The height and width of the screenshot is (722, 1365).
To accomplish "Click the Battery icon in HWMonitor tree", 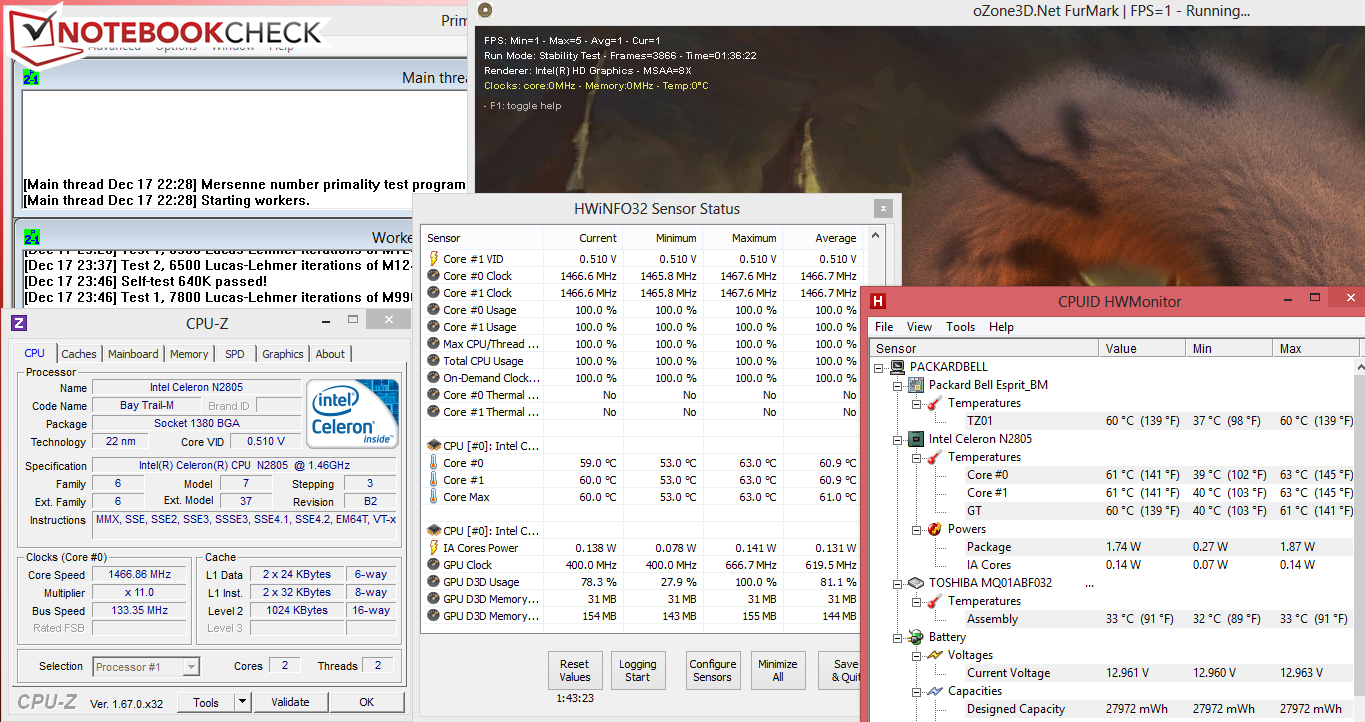I will point(916,637).
